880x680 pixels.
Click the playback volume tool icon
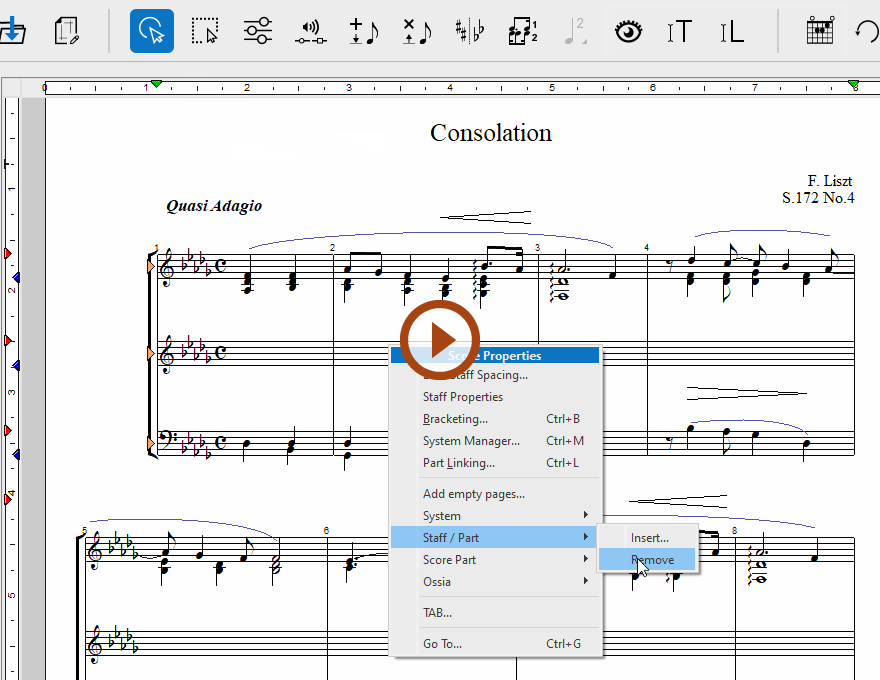[x=310, y=32]
